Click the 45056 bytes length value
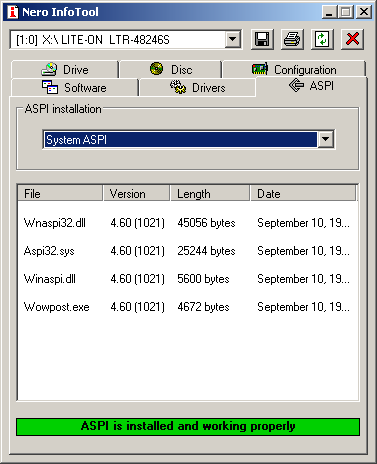 click(206, 223)
